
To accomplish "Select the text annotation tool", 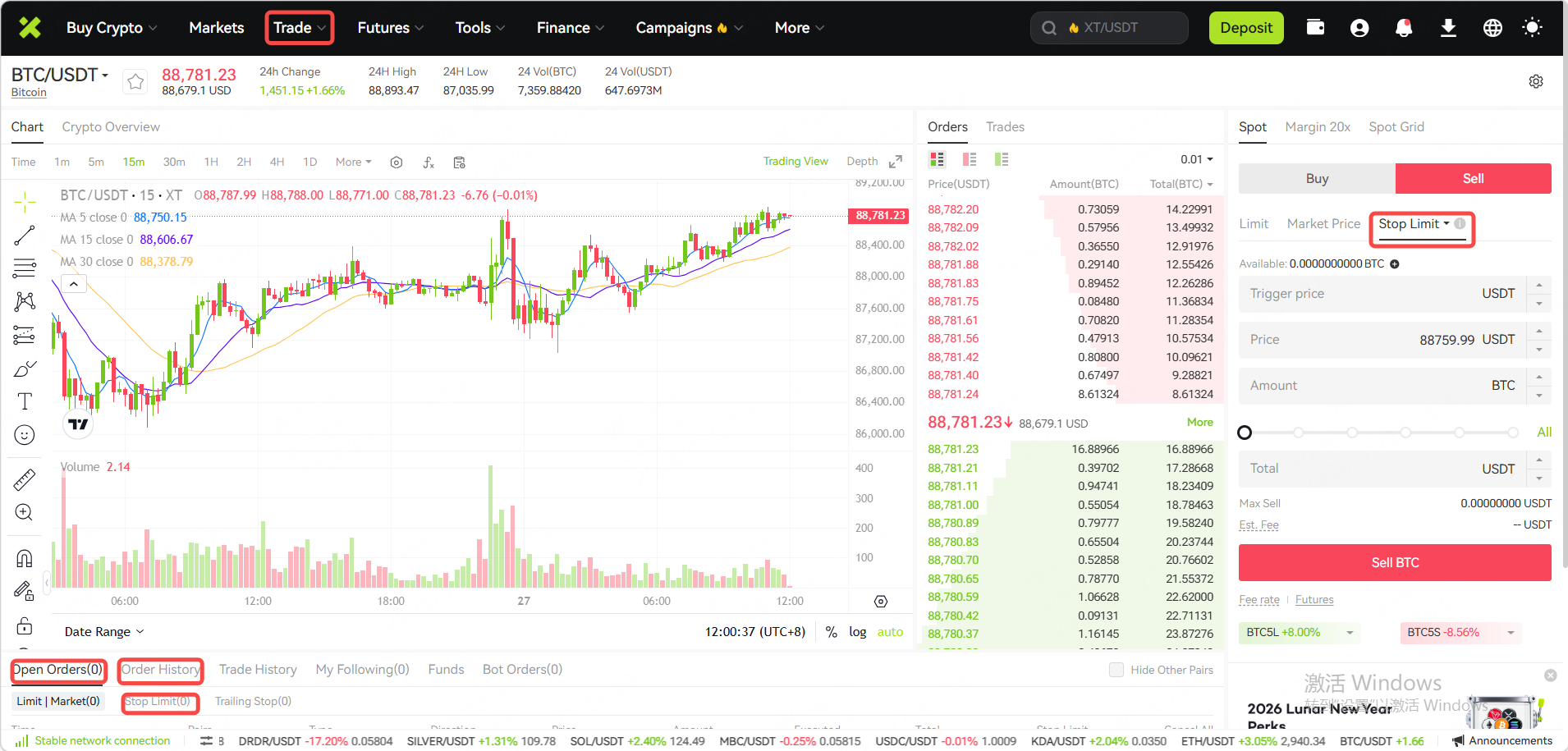I will pyautogui.click(x=25, y=401).
